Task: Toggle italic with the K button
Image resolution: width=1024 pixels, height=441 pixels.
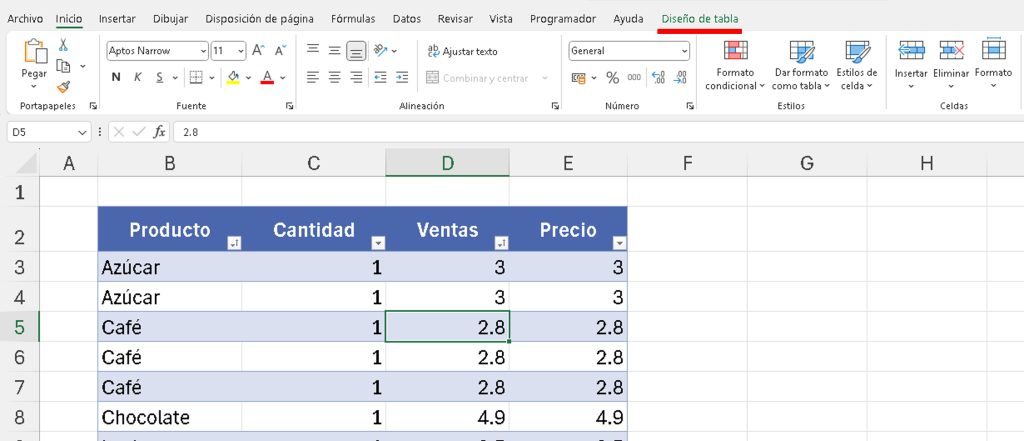Action: click(138, 77)
